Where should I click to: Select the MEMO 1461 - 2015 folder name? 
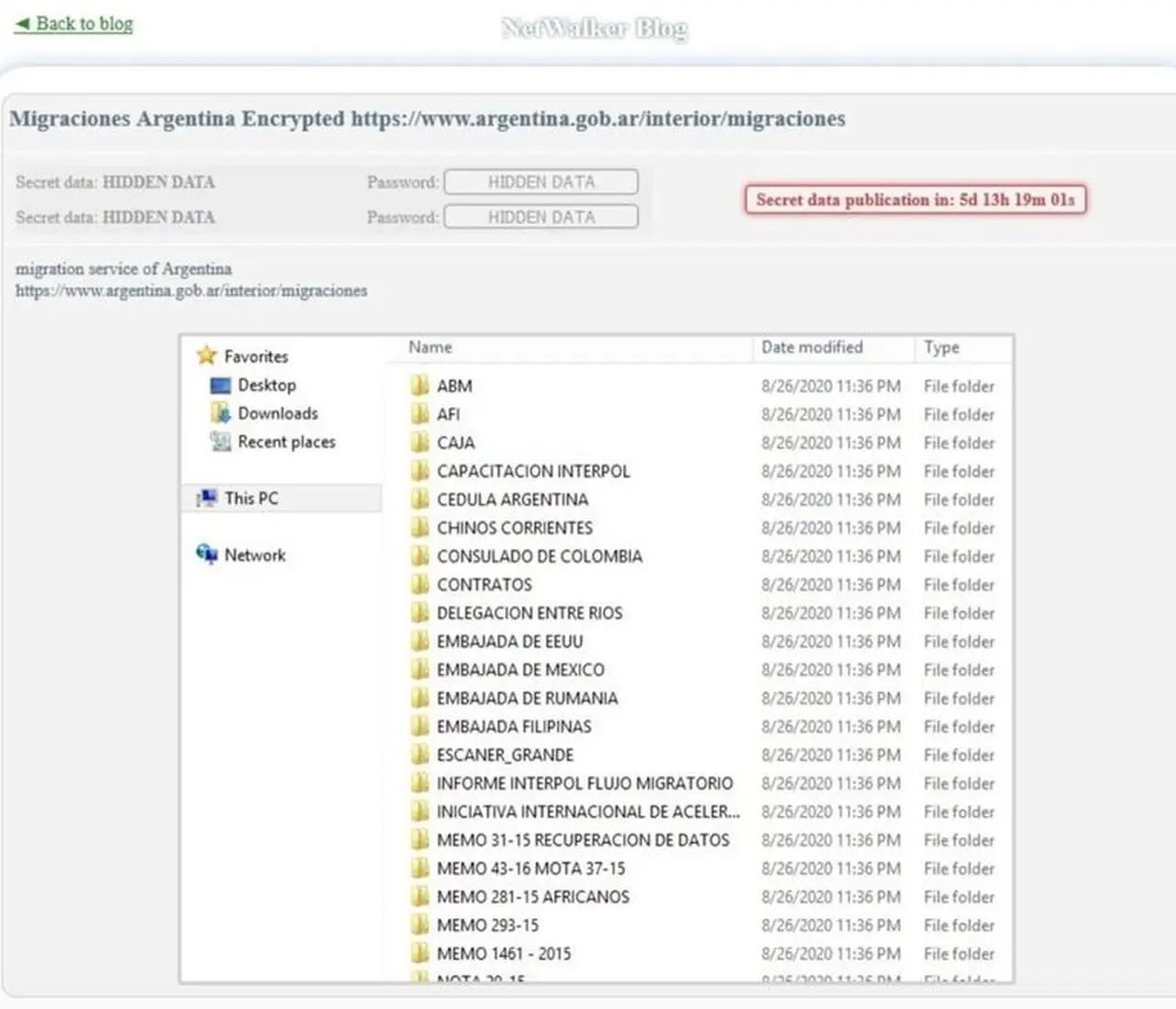503,954
